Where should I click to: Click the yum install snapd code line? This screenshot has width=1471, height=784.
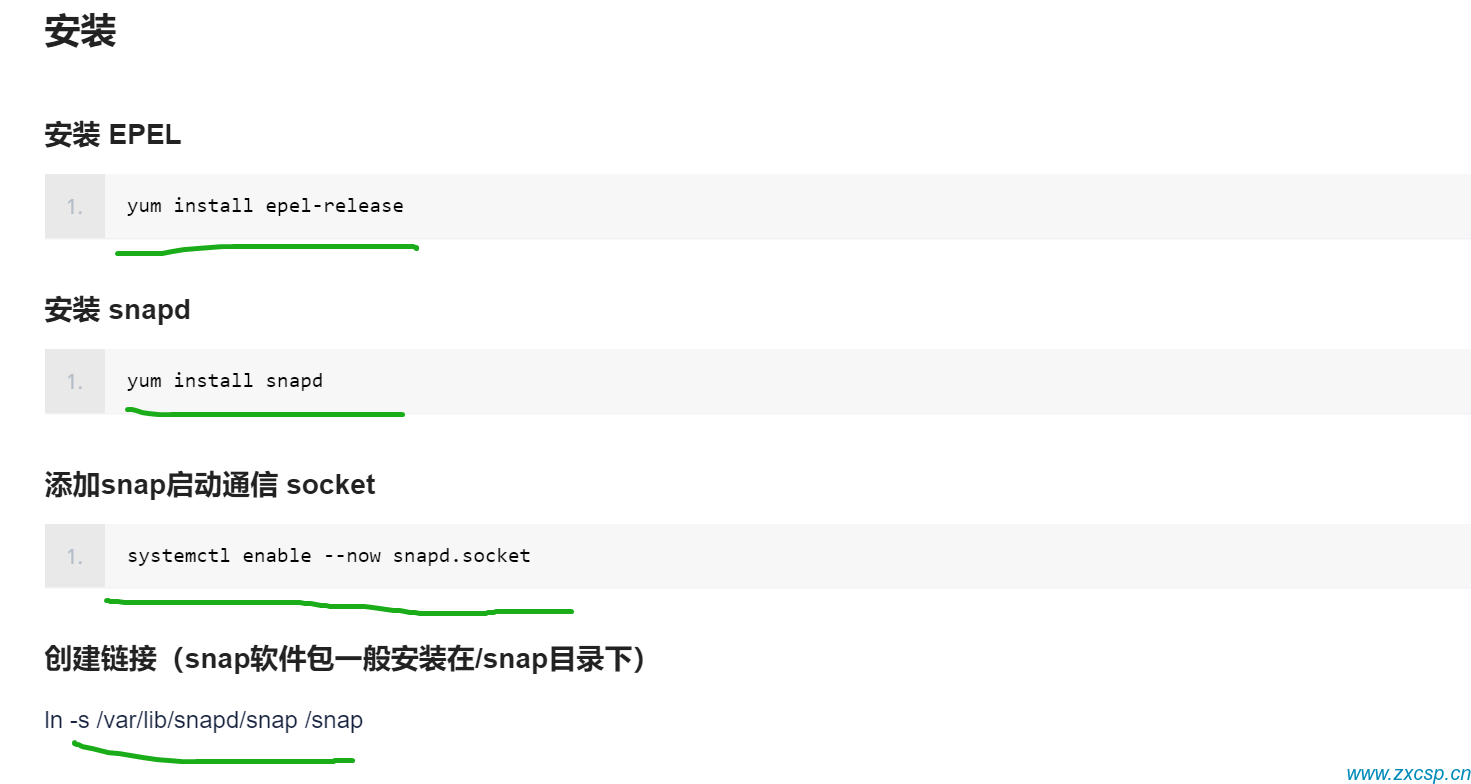point(225,381)
